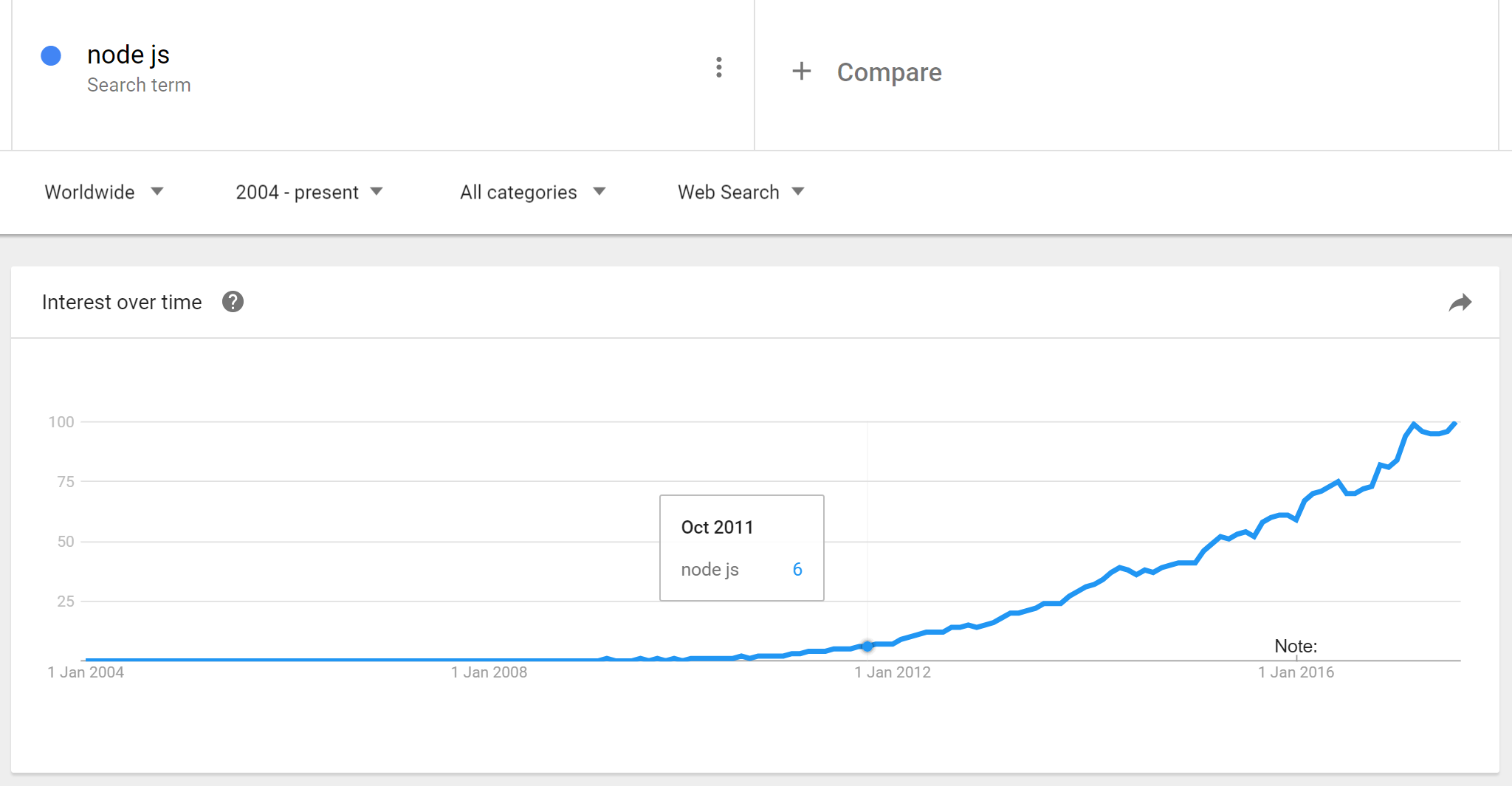The height and width of the screenshot is (786, 1512).
Task: Expand the All categories dropdown
Action: click(532, 192)
